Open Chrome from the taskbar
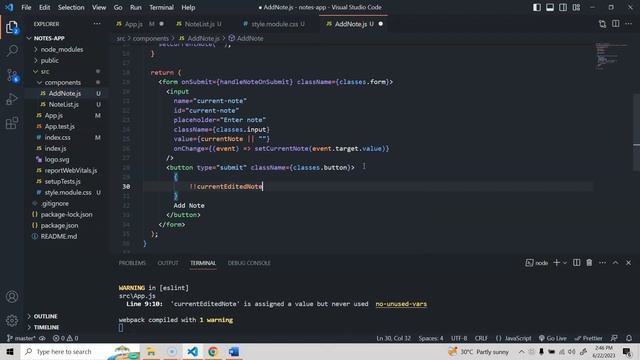This screenshot has height=360, width=640. coord(213,351)
